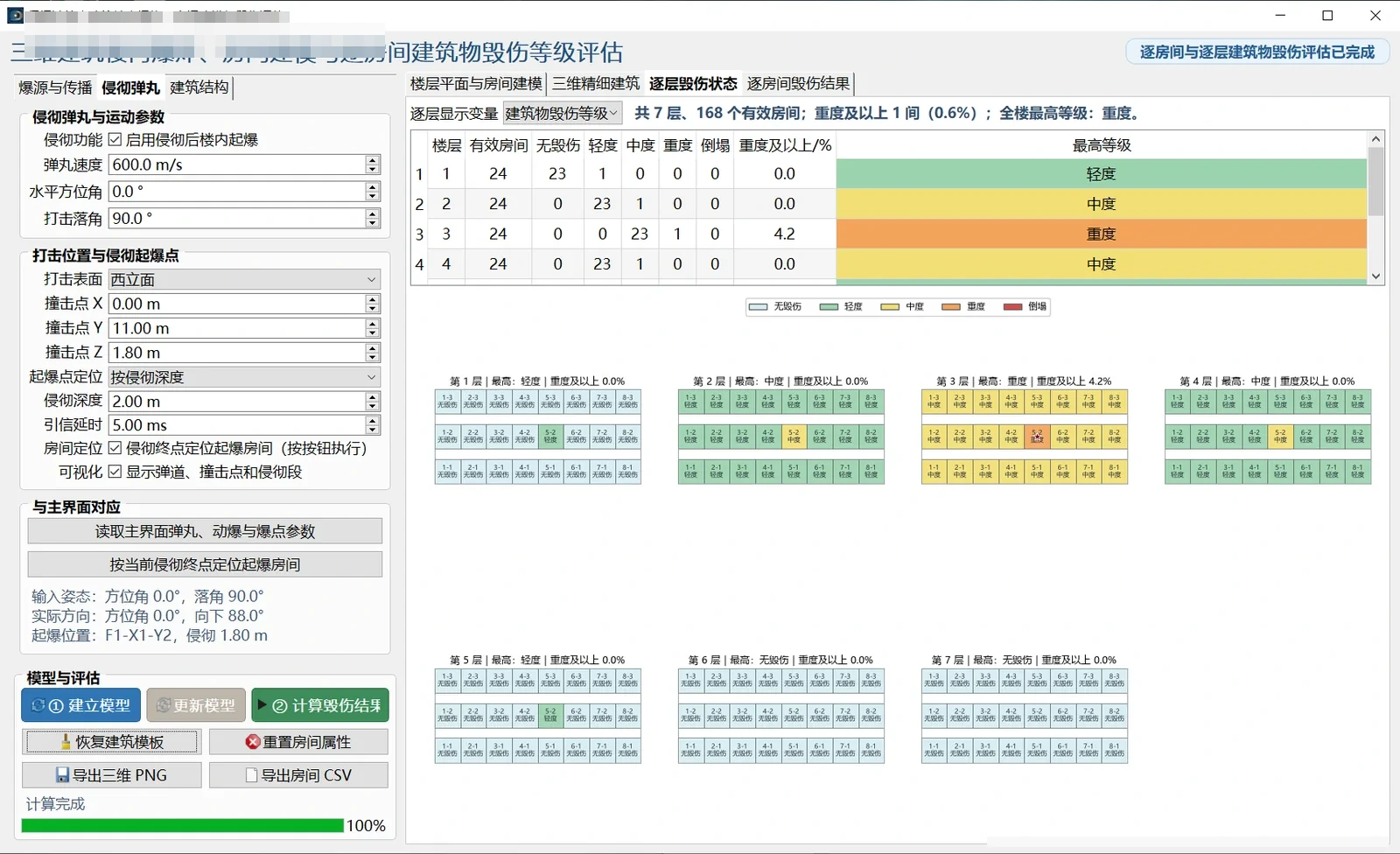This screenshot has height=854, width=1400.
Task: Increase 撞击点 X with its up arrow
Action: coord(373,299)
